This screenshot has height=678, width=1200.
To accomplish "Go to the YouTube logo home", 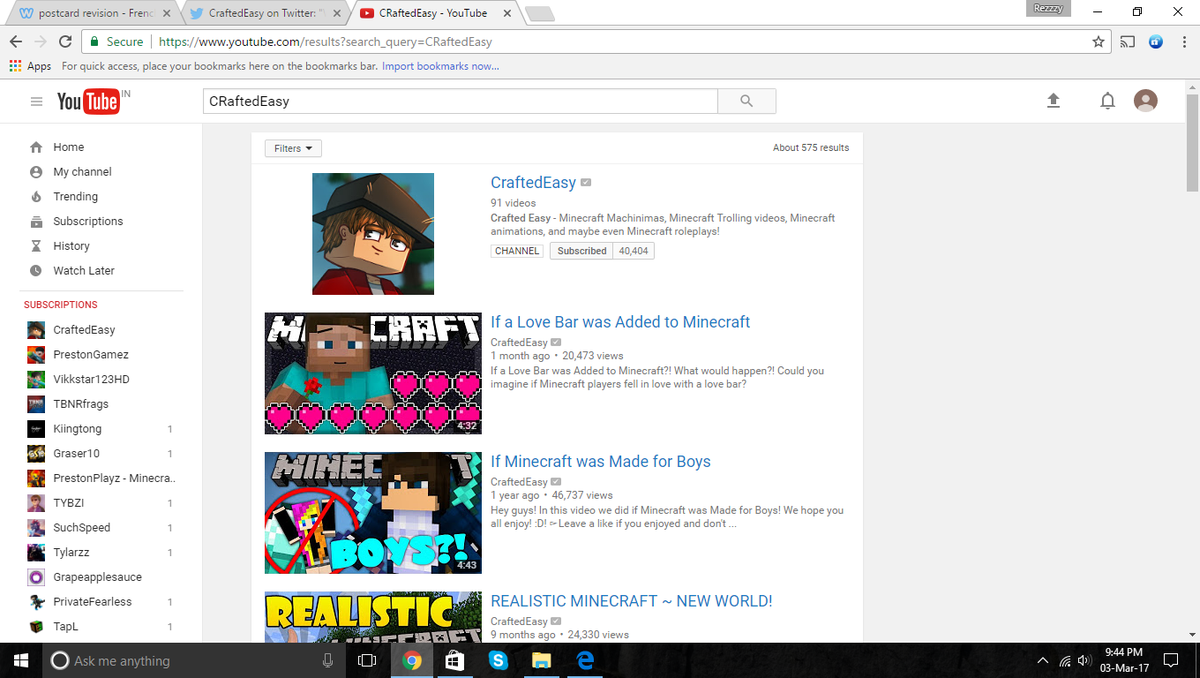I will coord(89,102).
